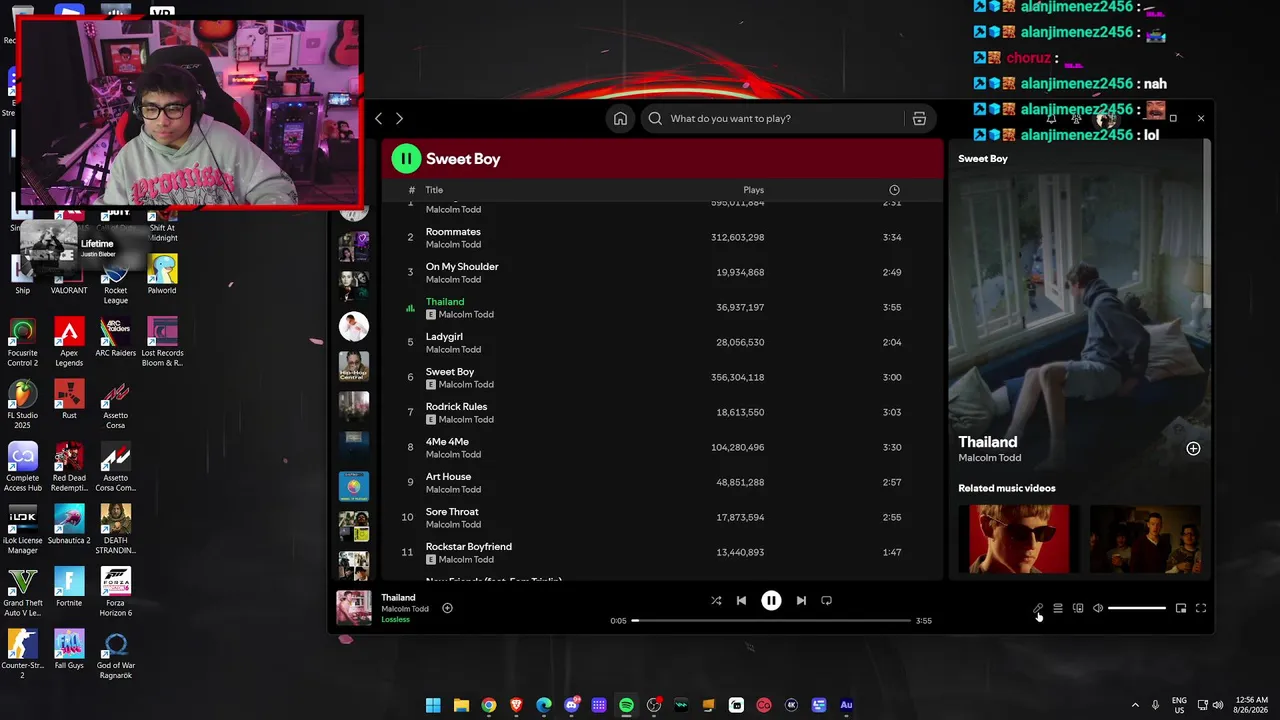
Task: Open the Hip-Hop Central playlist in the library sidebar
Action: (x=354, y=367)
